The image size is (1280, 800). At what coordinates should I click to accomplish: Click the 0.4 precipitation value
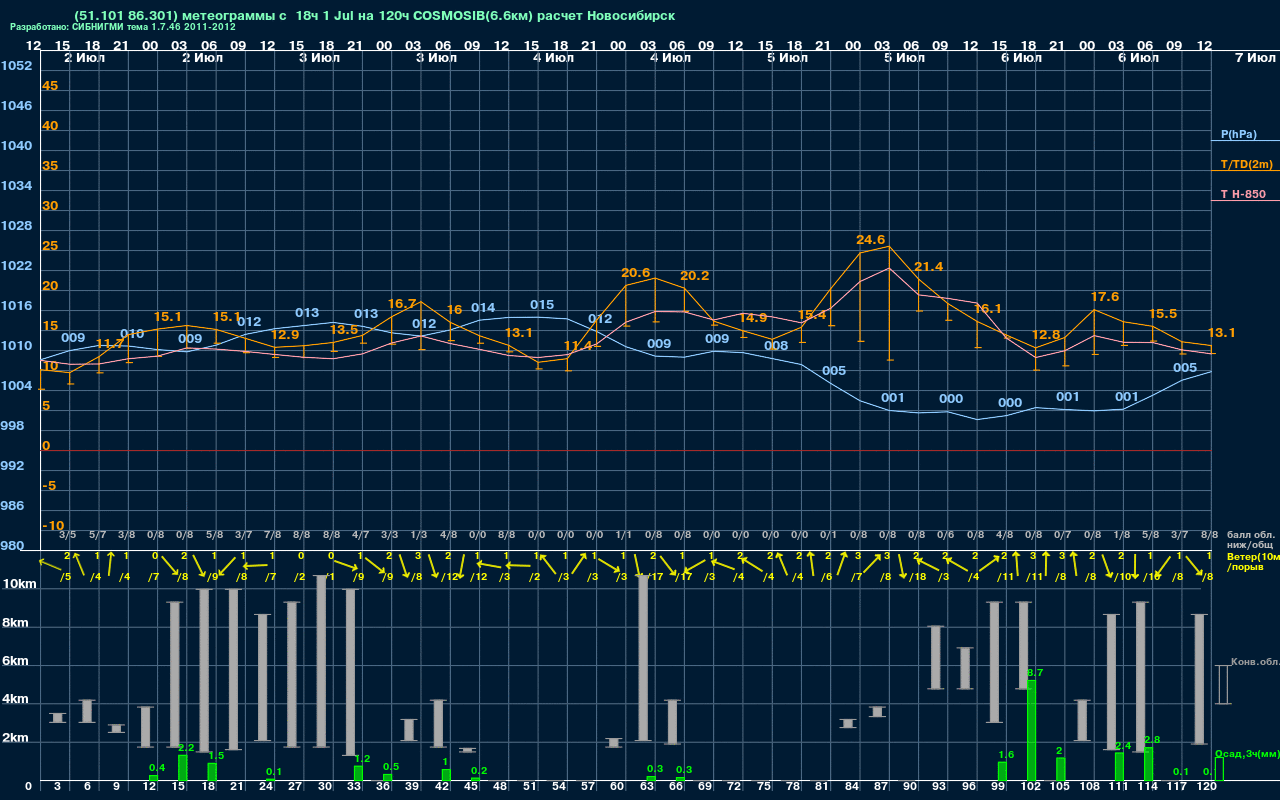click(x=157, y=768)
